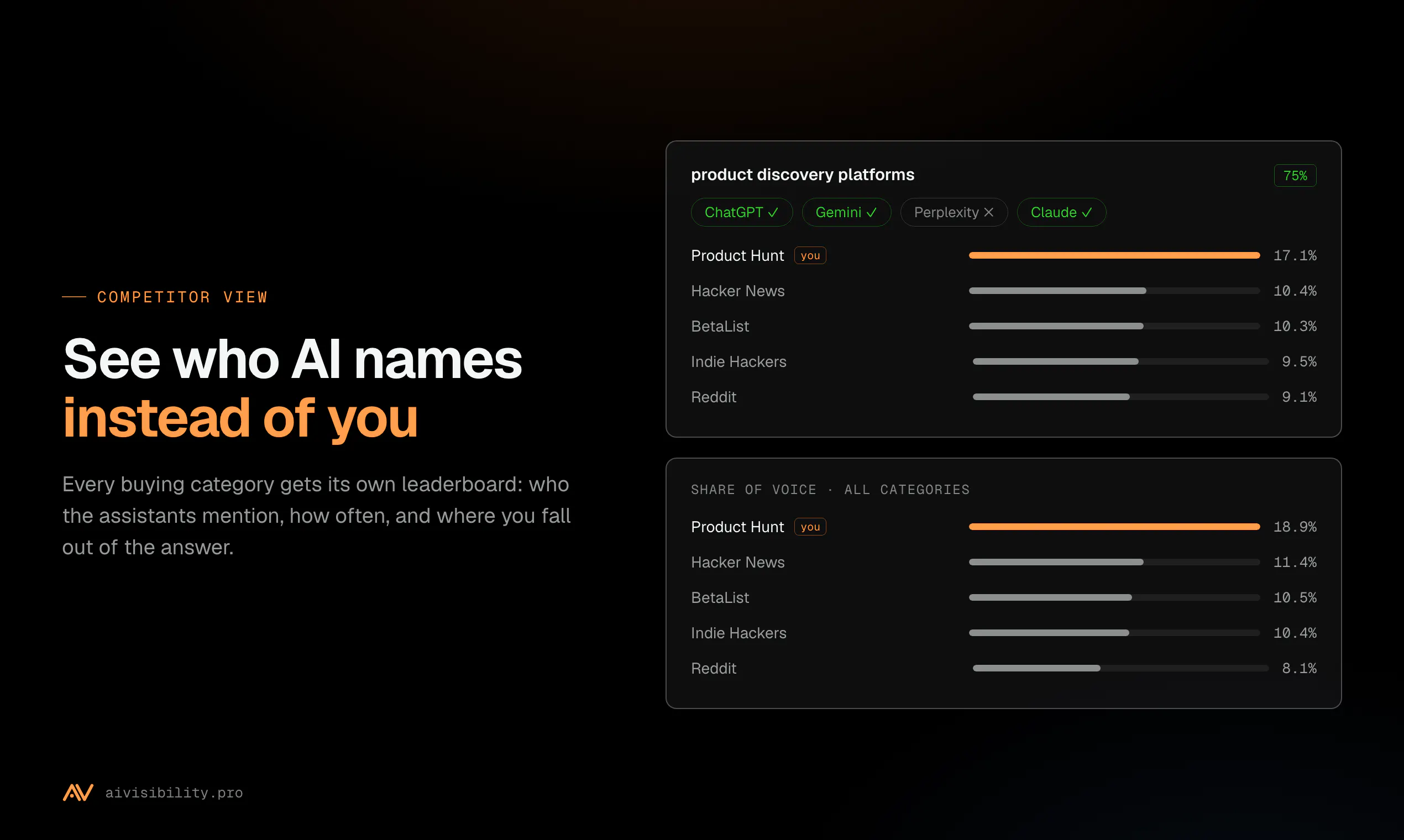
Task: Click the 9.5% value
Action: [1300, 362]
